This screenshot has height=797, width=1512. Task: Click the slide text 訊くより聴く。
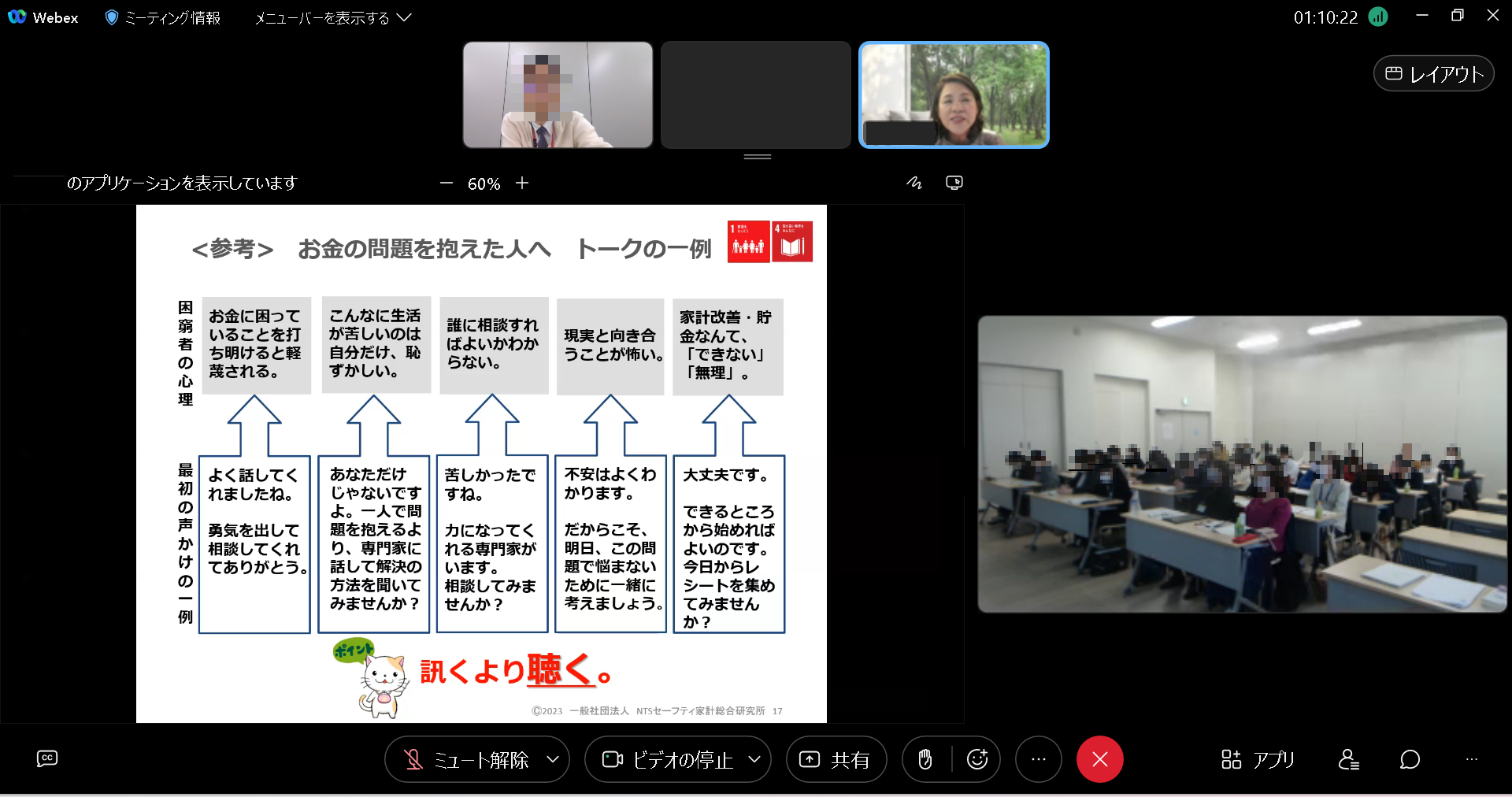[x=516, y=671]
